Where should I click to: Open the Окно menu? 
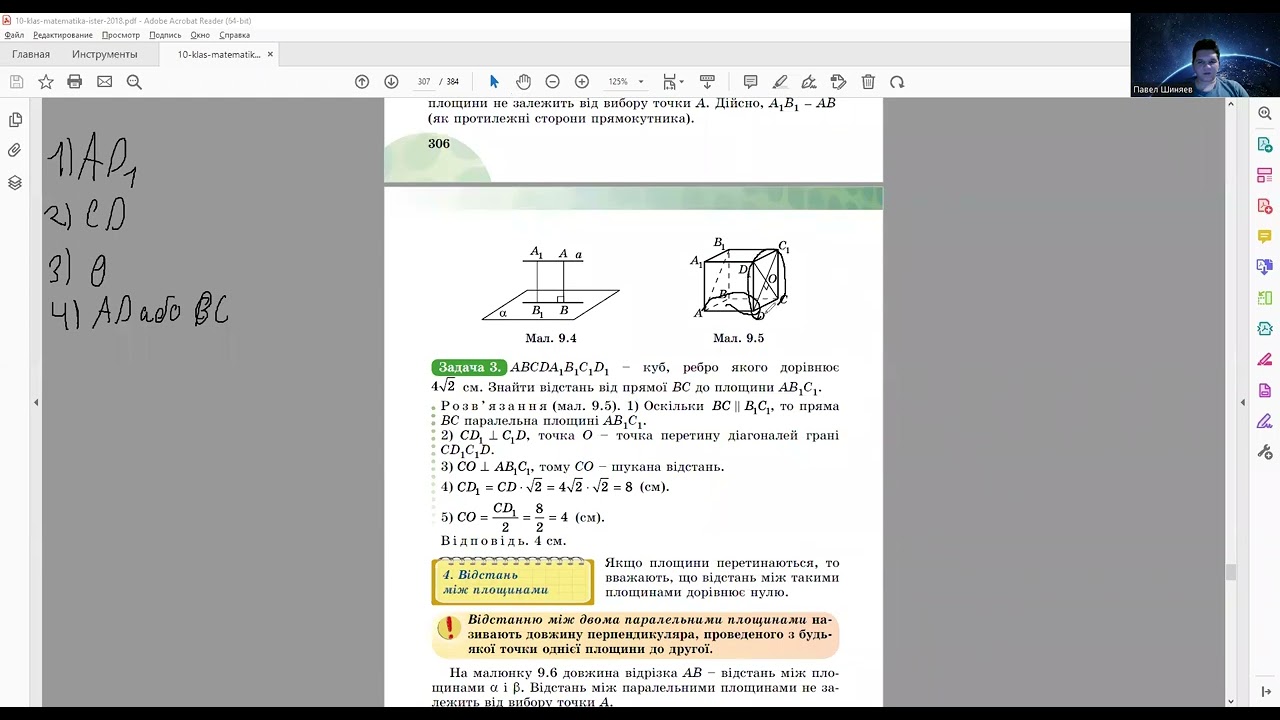click(x=200, y=35)
